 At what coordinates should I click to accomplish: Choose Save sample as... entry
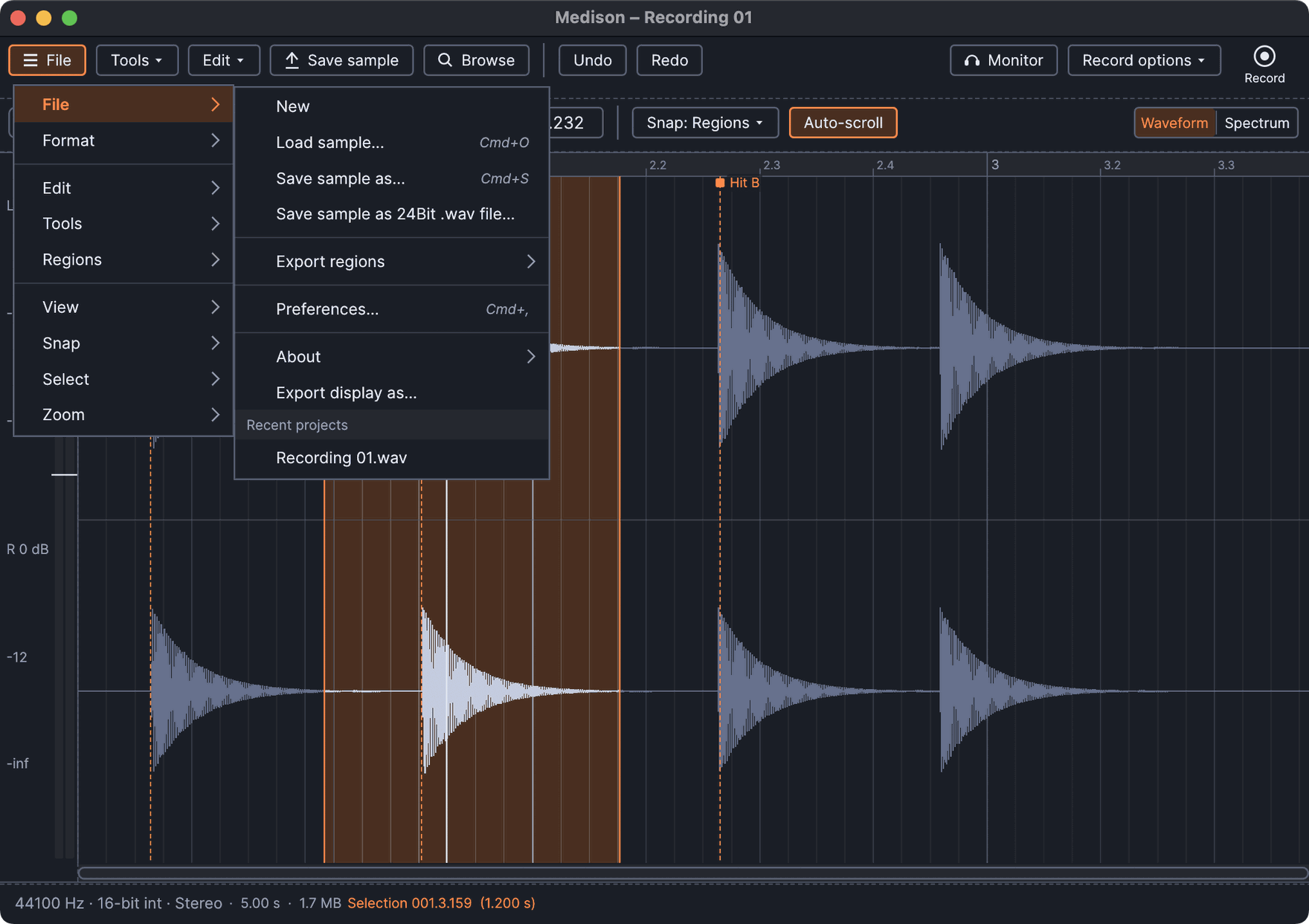pos(392,178)
